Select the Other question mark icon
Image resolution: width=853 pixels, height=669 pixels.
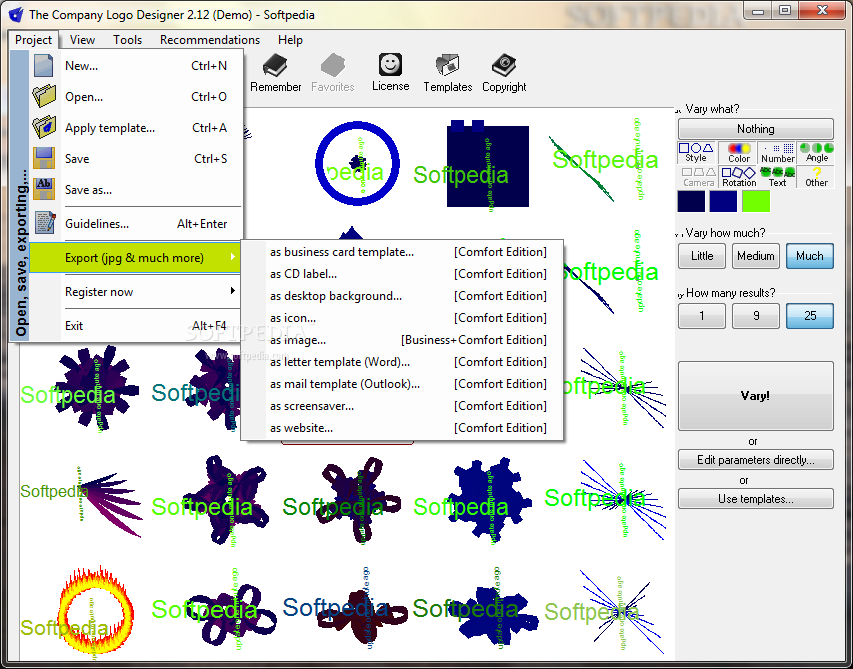pos(817,177)
